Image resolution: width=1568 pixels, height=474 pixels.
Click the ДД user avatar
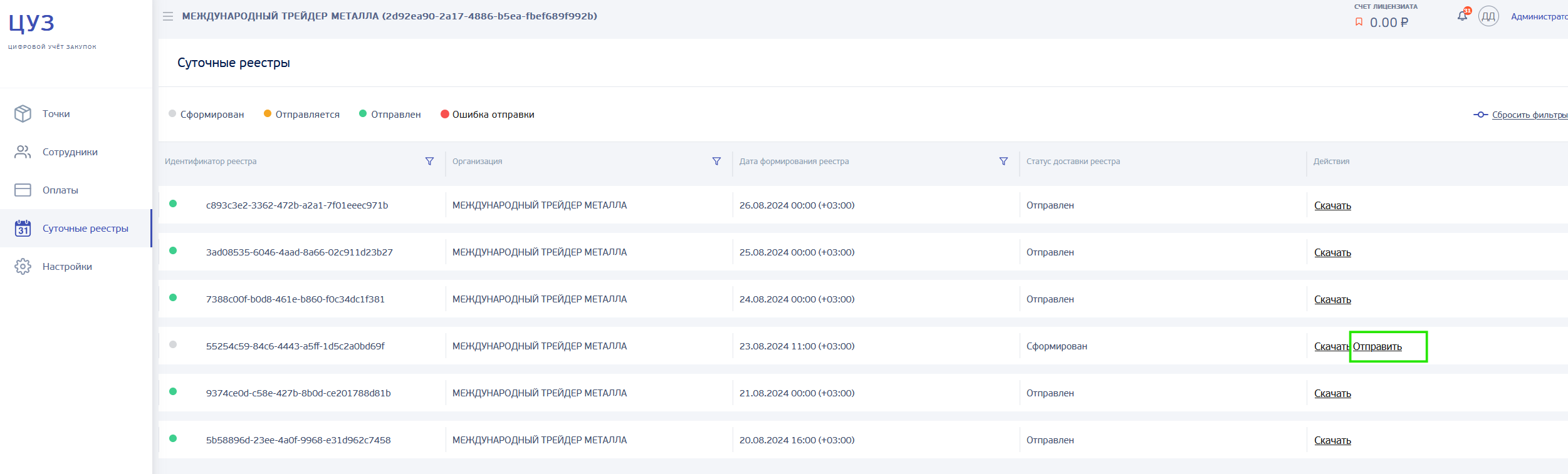point(1488,16)
